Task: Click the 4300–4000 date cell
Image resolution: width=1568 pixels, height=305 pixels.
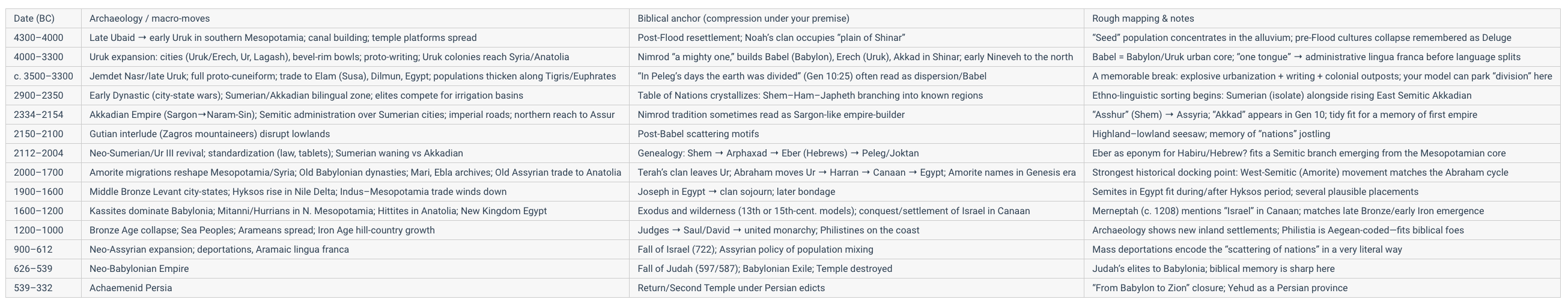Action: point(43,38)
